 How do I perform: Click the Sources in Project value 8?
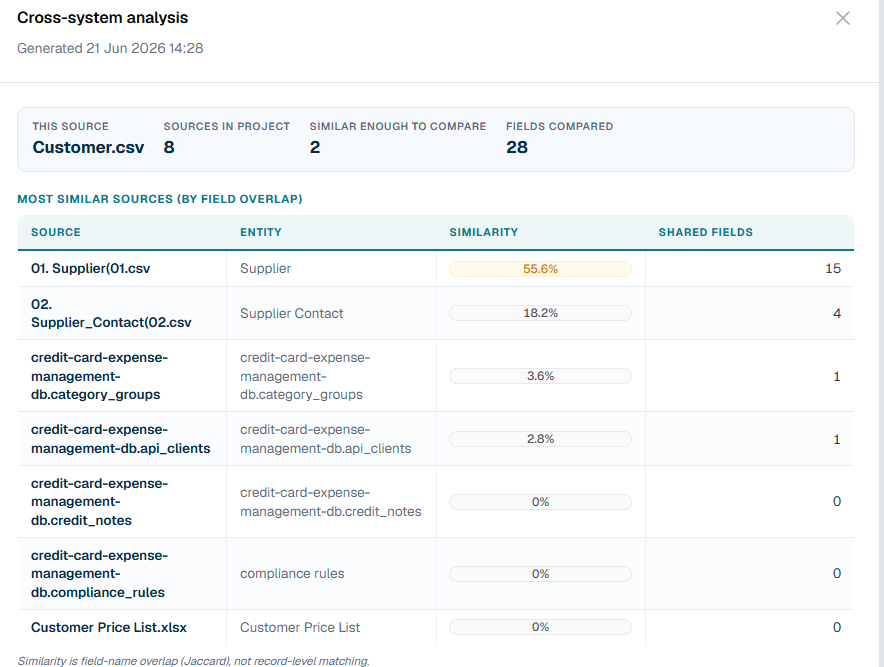[169, 147]
